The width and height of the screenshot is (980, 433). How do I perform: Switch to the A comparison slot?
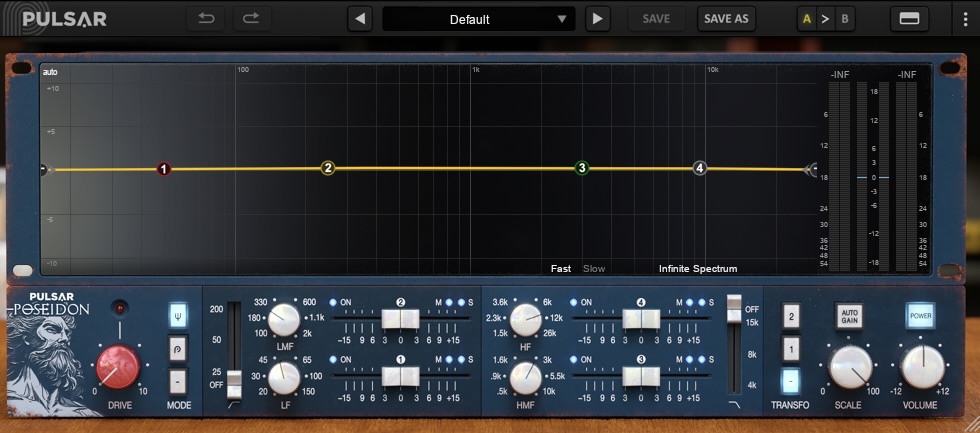pyautogui.click(x=807, y=19)
